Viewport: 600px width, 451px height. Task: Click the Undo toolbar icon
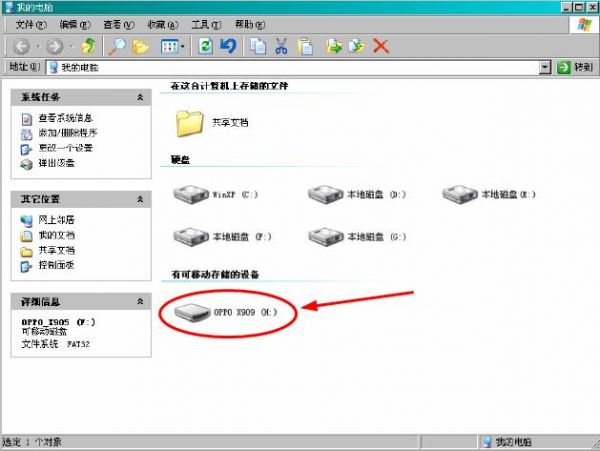pyautogui.click(x=227, y=45)
